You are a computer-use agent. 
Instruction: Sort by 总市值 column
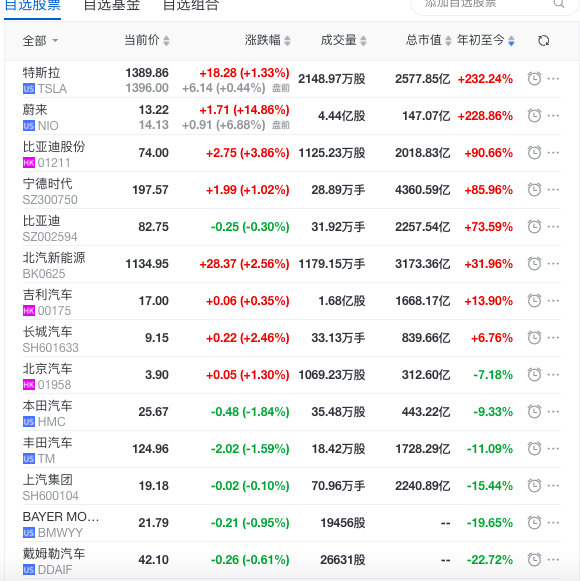428,40
